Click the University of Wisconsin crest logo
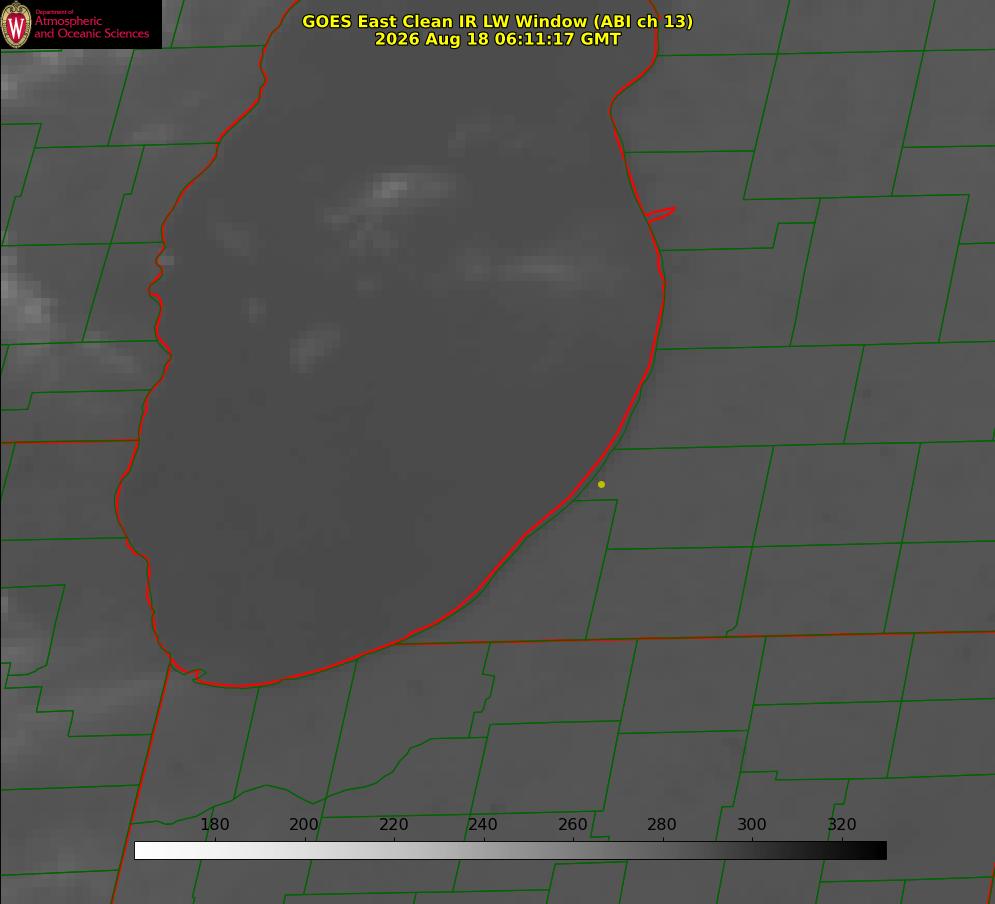This screenshot has height=904, width=995. point(16,25)
